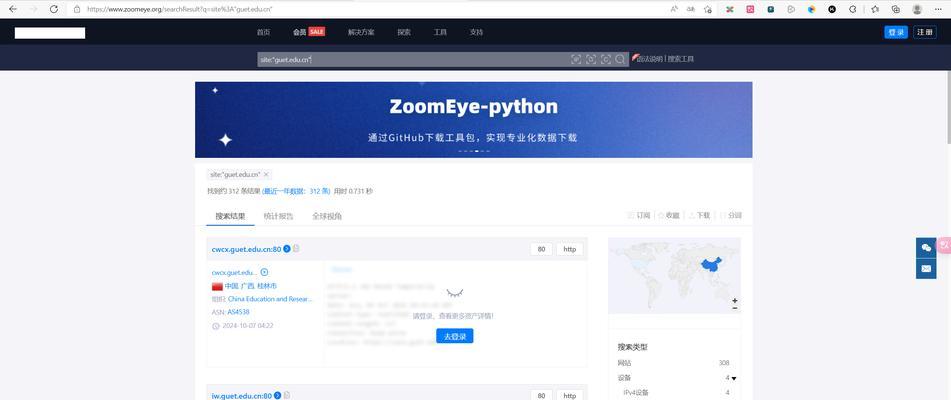Click the 收藏 favorite action
The image size is (951, 400).
coord(669,216)
